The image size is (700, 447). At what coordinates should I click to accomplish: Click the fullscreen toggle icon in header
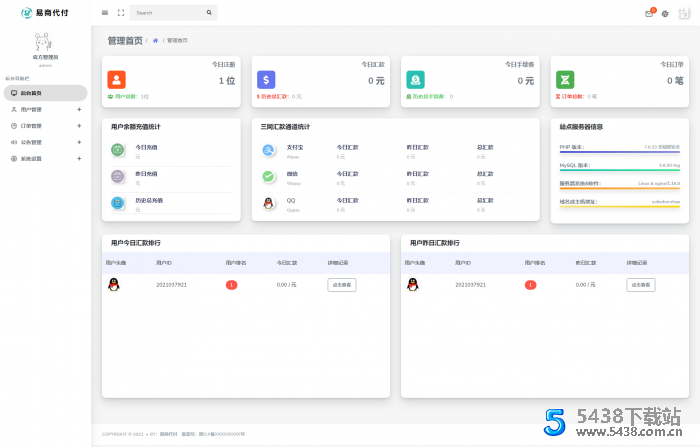[121, 13]
